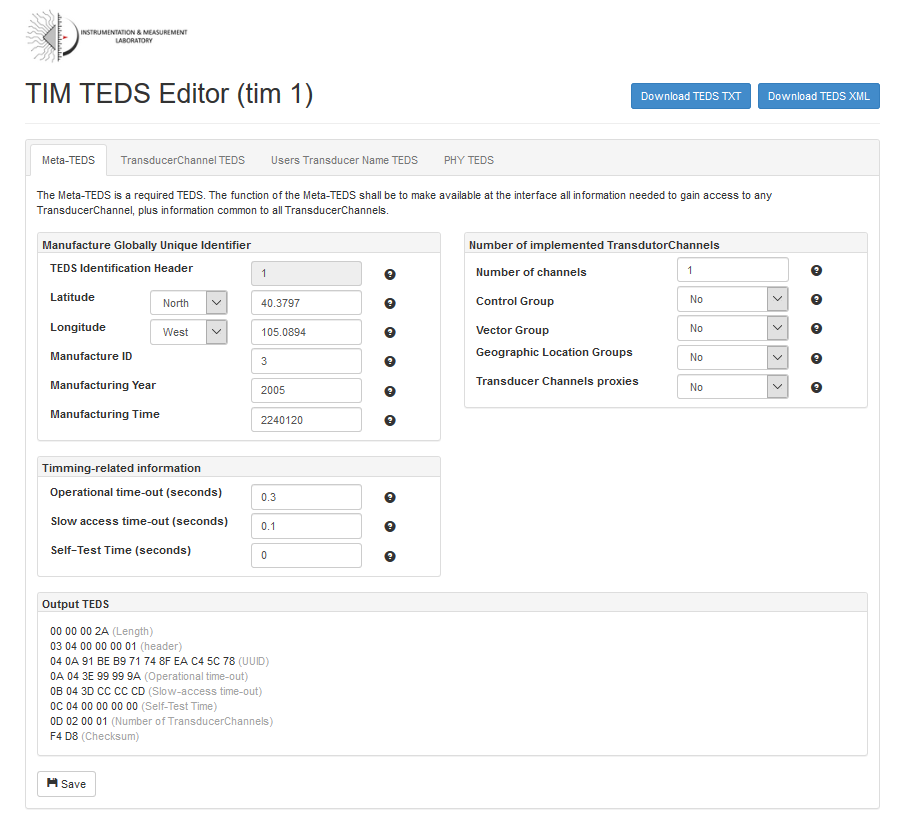Screen dimensions: 907x828
Task: Click help icon for Operational time-out
Action: (x=390, y=497)
